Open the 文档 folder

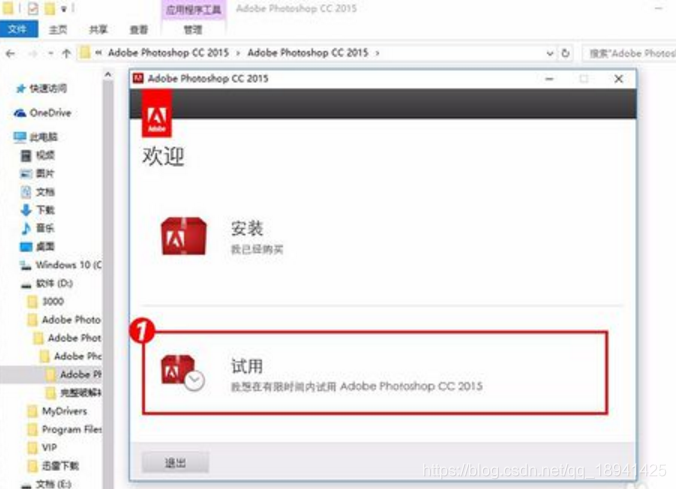[38, 191]
